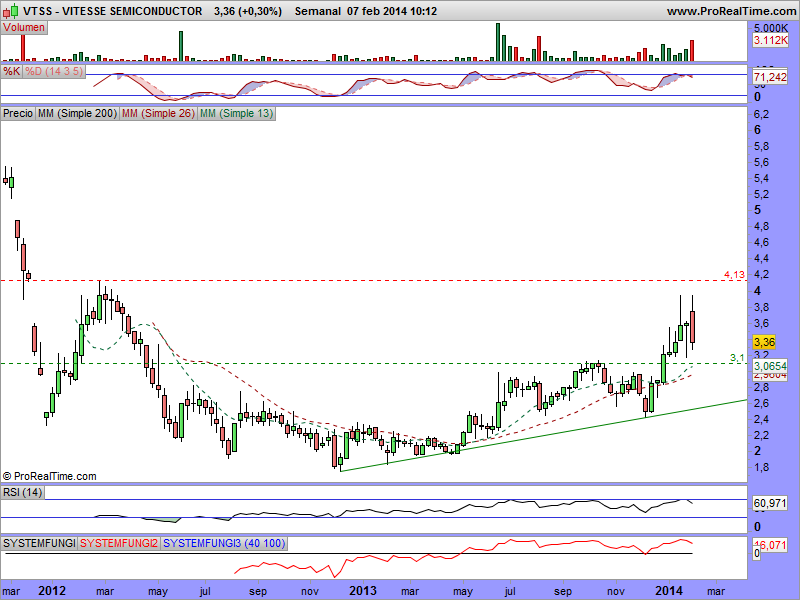Select the %K stochastic label

[x=12, y=71]
